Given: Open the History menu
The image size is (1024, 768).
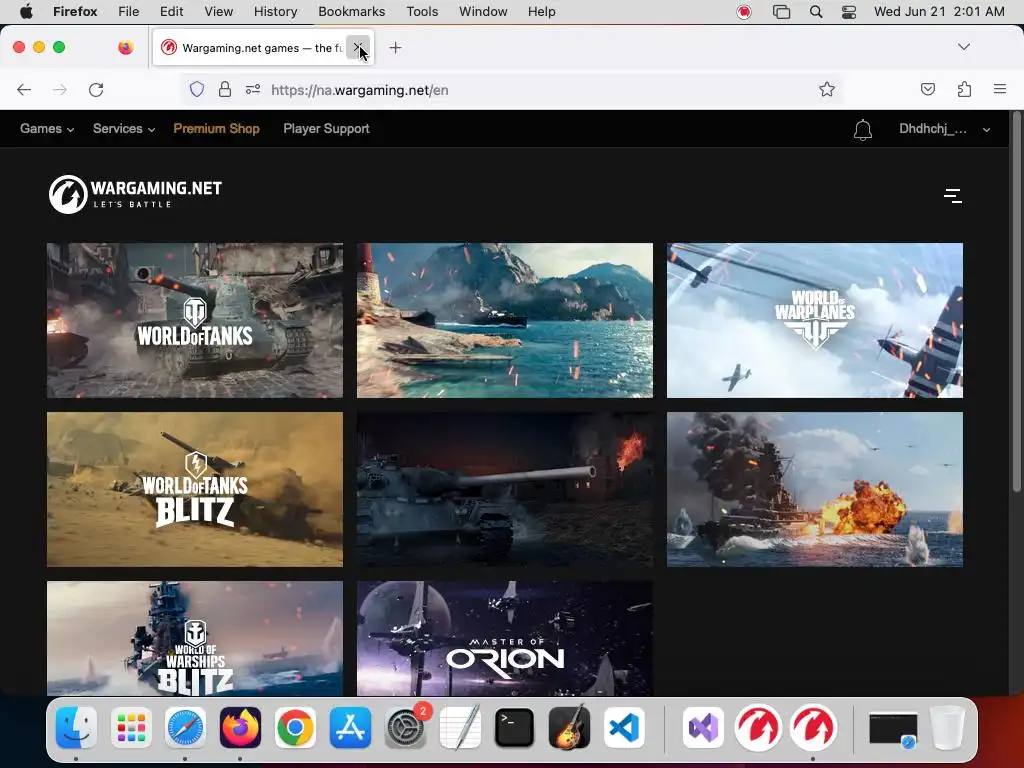Looking at the screenshot, I should point(276,12).
